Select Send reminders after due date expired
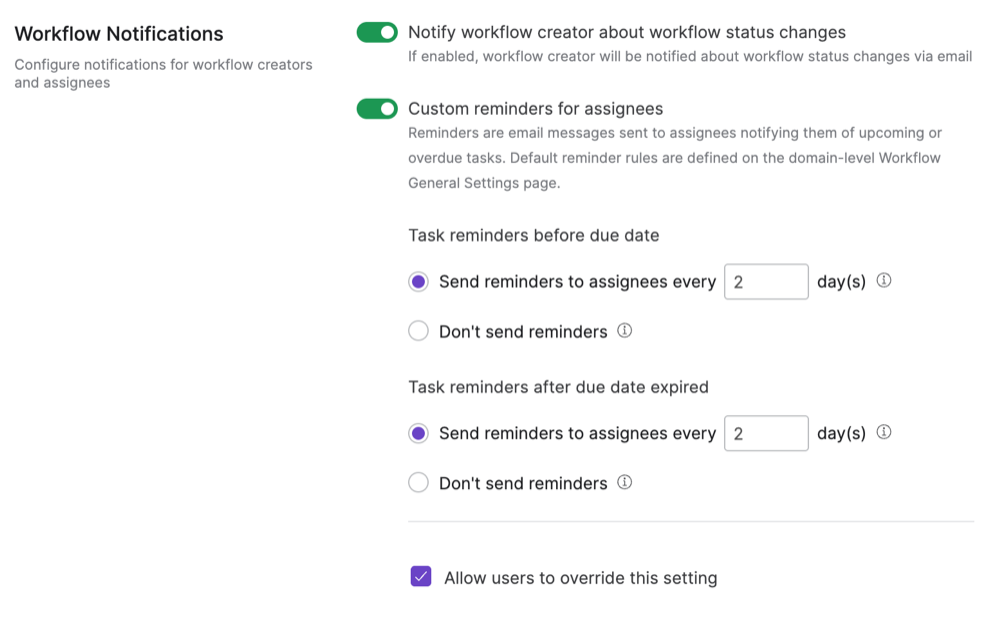 [x=418, y=433]
